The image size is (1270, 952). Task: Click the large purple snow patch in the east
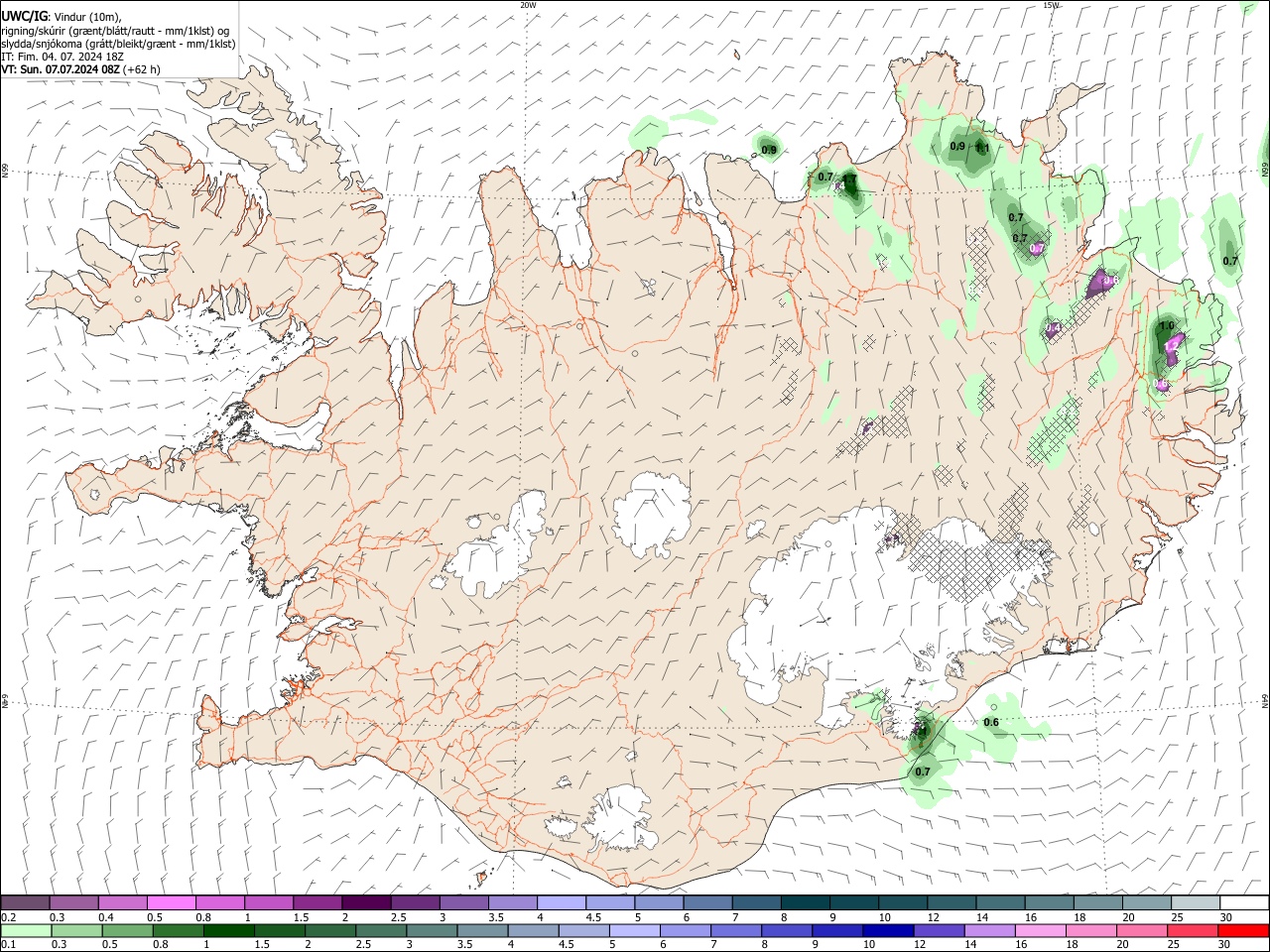pos(1101,285)
